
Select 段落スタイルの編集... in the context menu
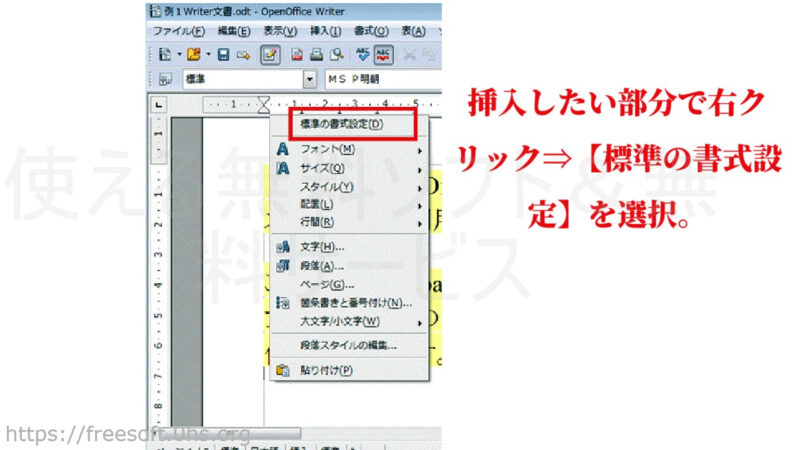click(350, 345)
